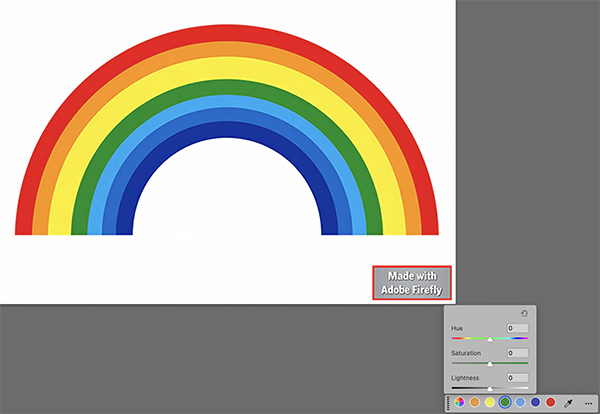Choose the orange color swatch

tap(474, 402)
